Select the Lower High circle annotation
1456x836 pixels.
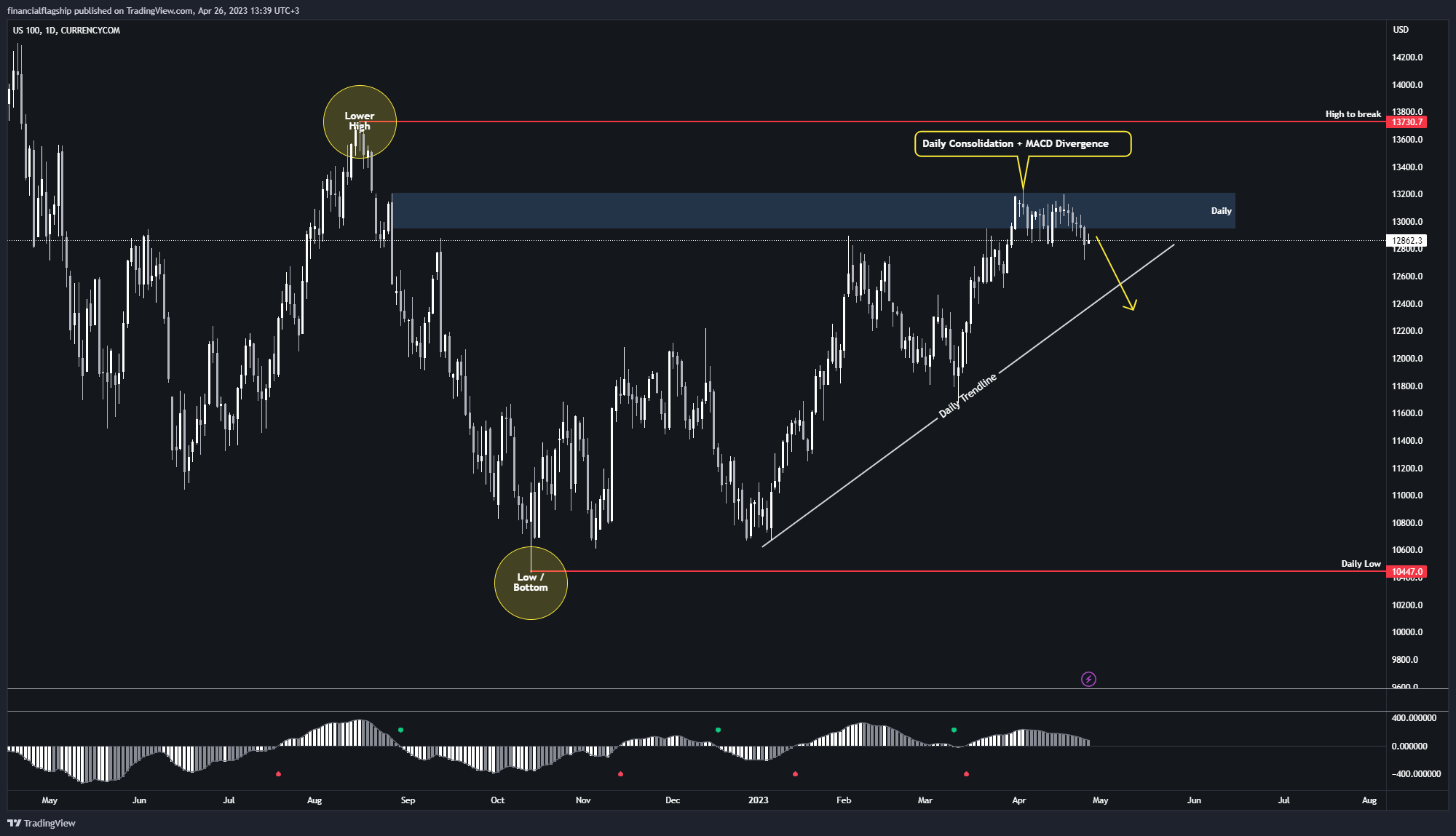click(360, 122)
